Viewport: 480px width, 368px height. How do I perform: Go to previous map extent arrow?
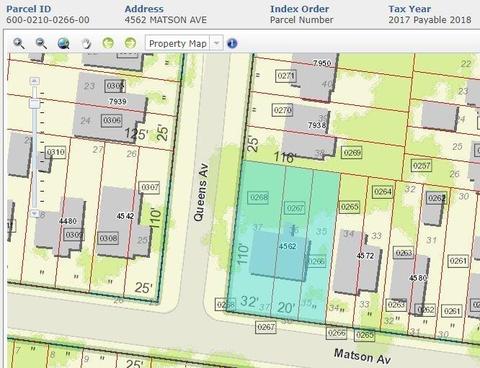[108, 43]
